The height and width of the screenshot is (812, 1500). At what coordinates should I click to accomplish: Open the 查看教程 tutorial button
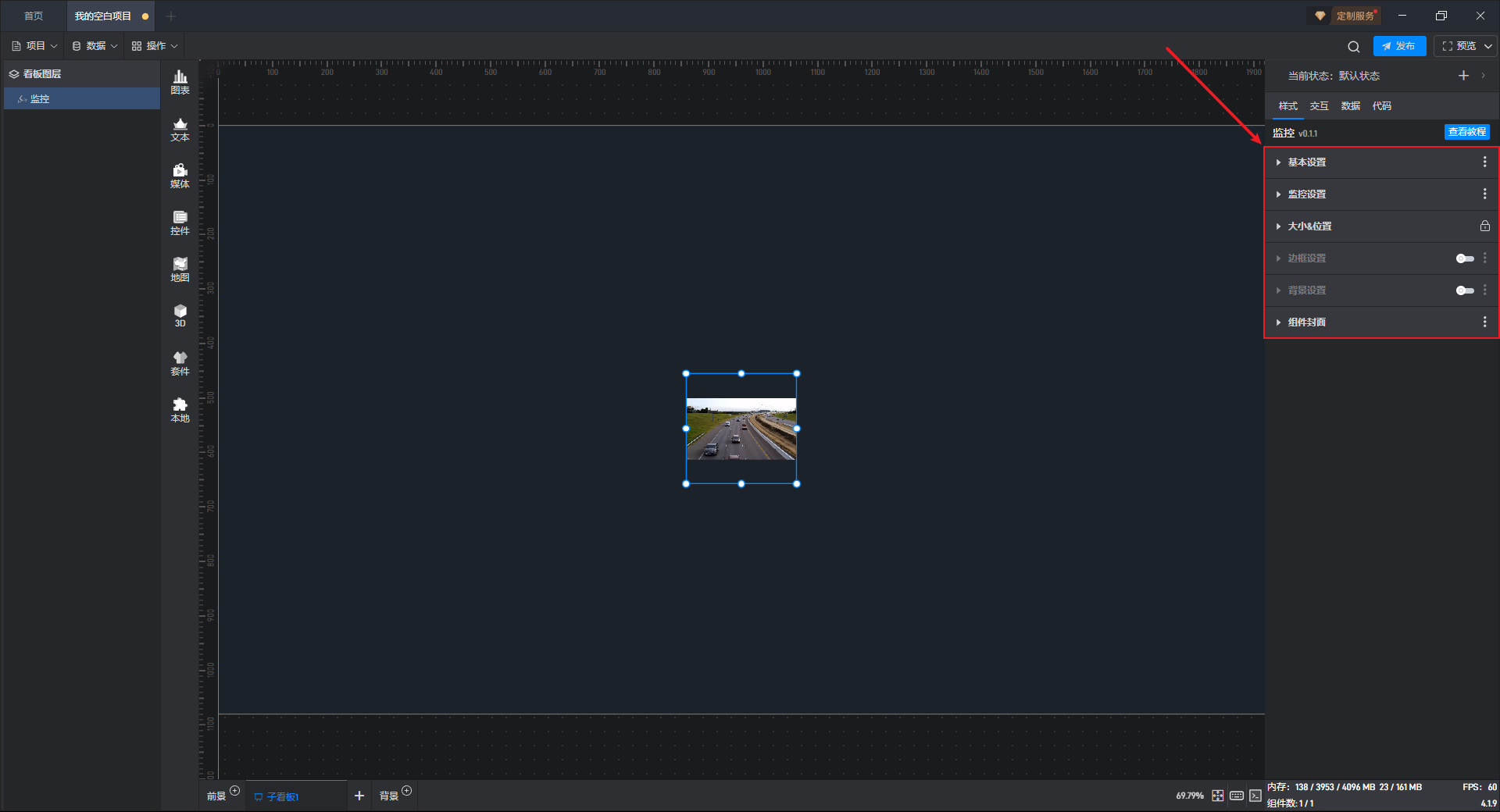pos(1466,132)
